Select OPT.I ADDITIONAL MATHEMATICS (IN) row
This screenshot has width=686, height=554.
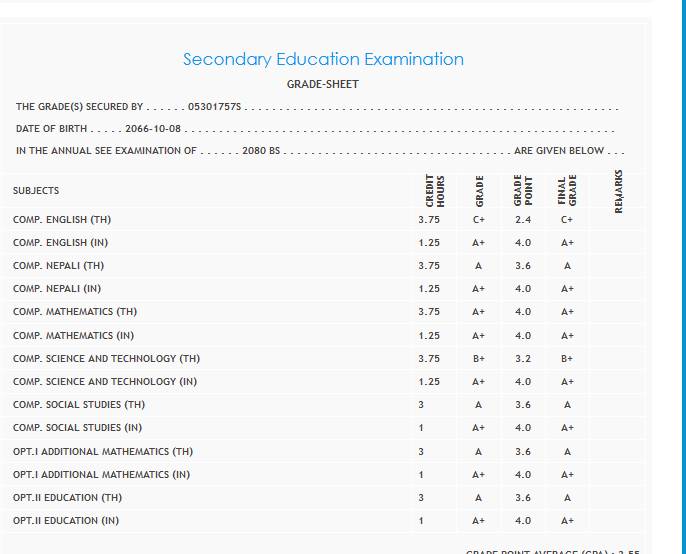click(101, 474)
